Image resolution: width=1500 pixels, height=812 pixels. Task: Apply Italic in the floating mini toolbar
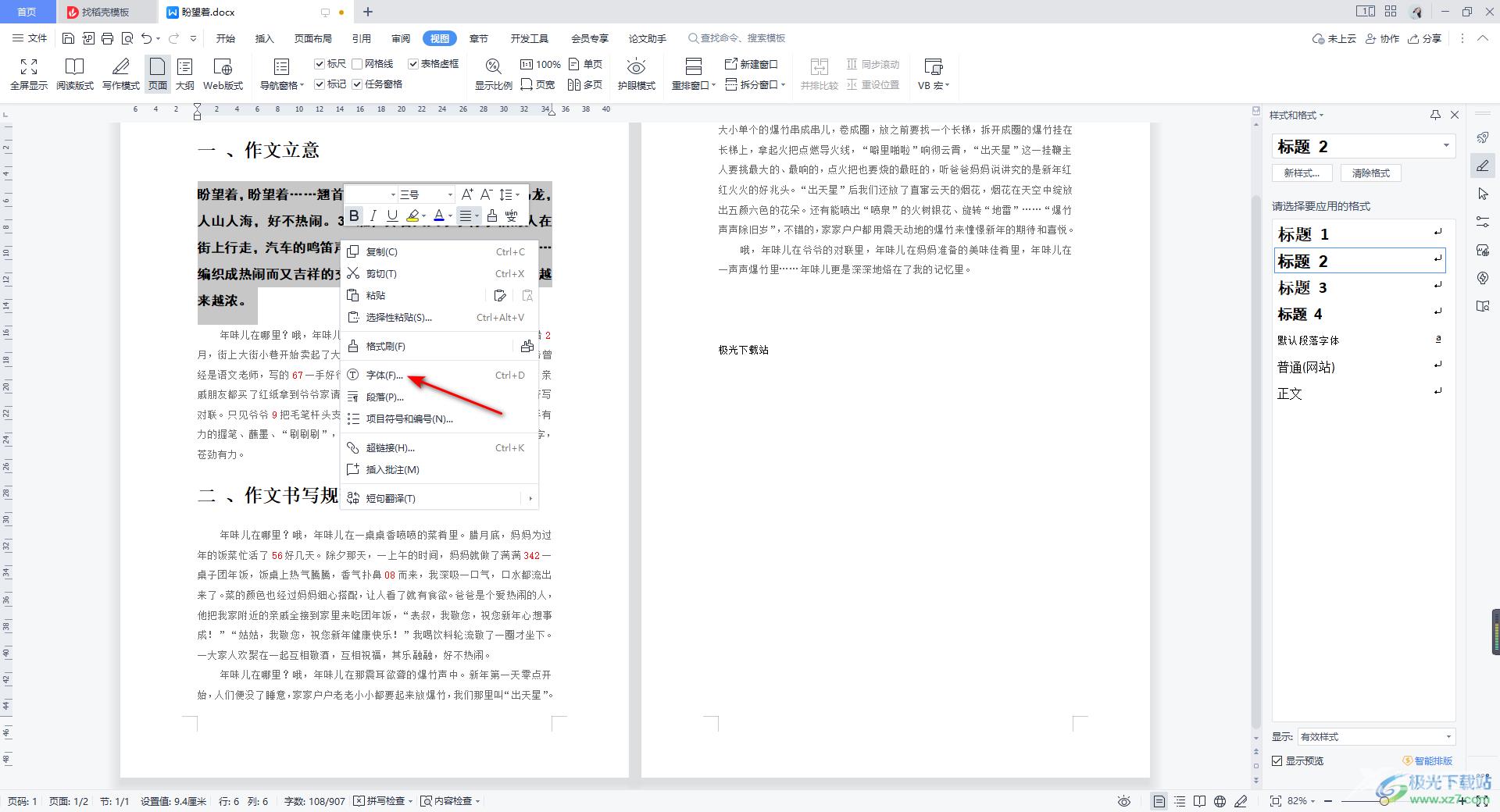(x=373, y=215)
